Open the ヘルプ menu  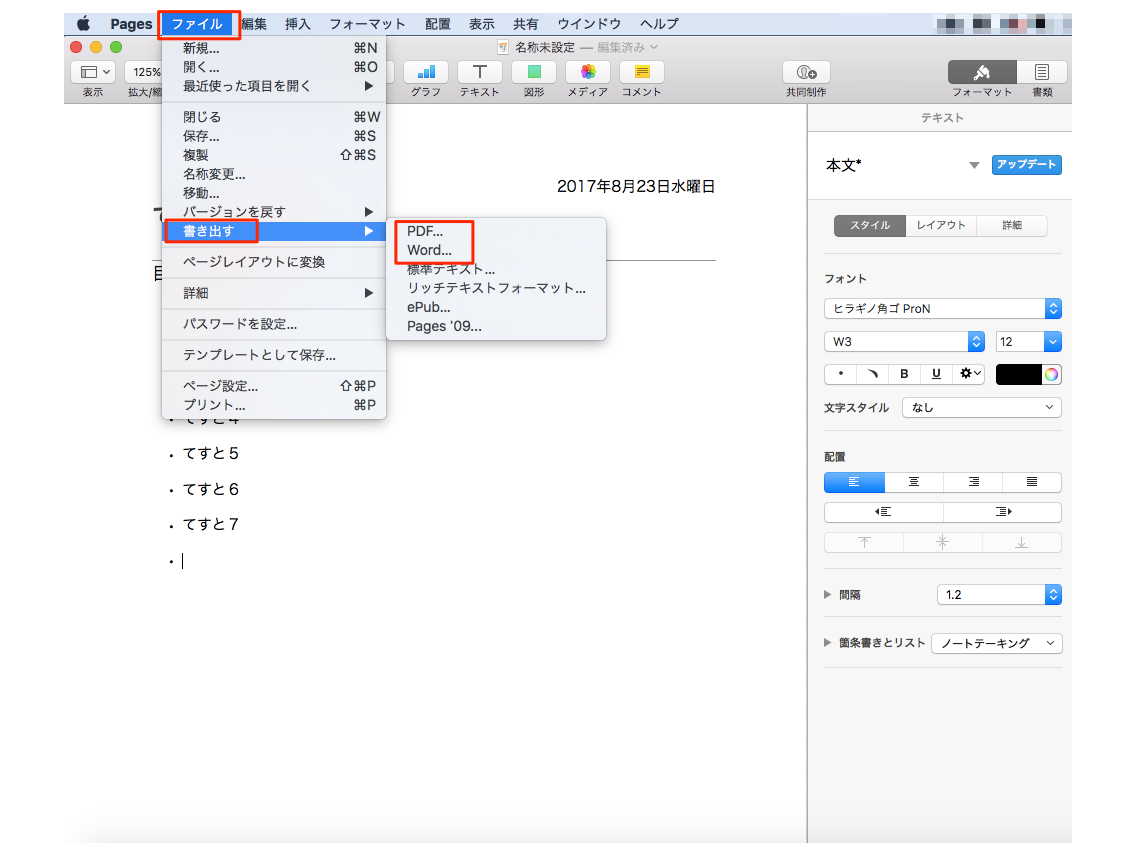tap(659, 24)
